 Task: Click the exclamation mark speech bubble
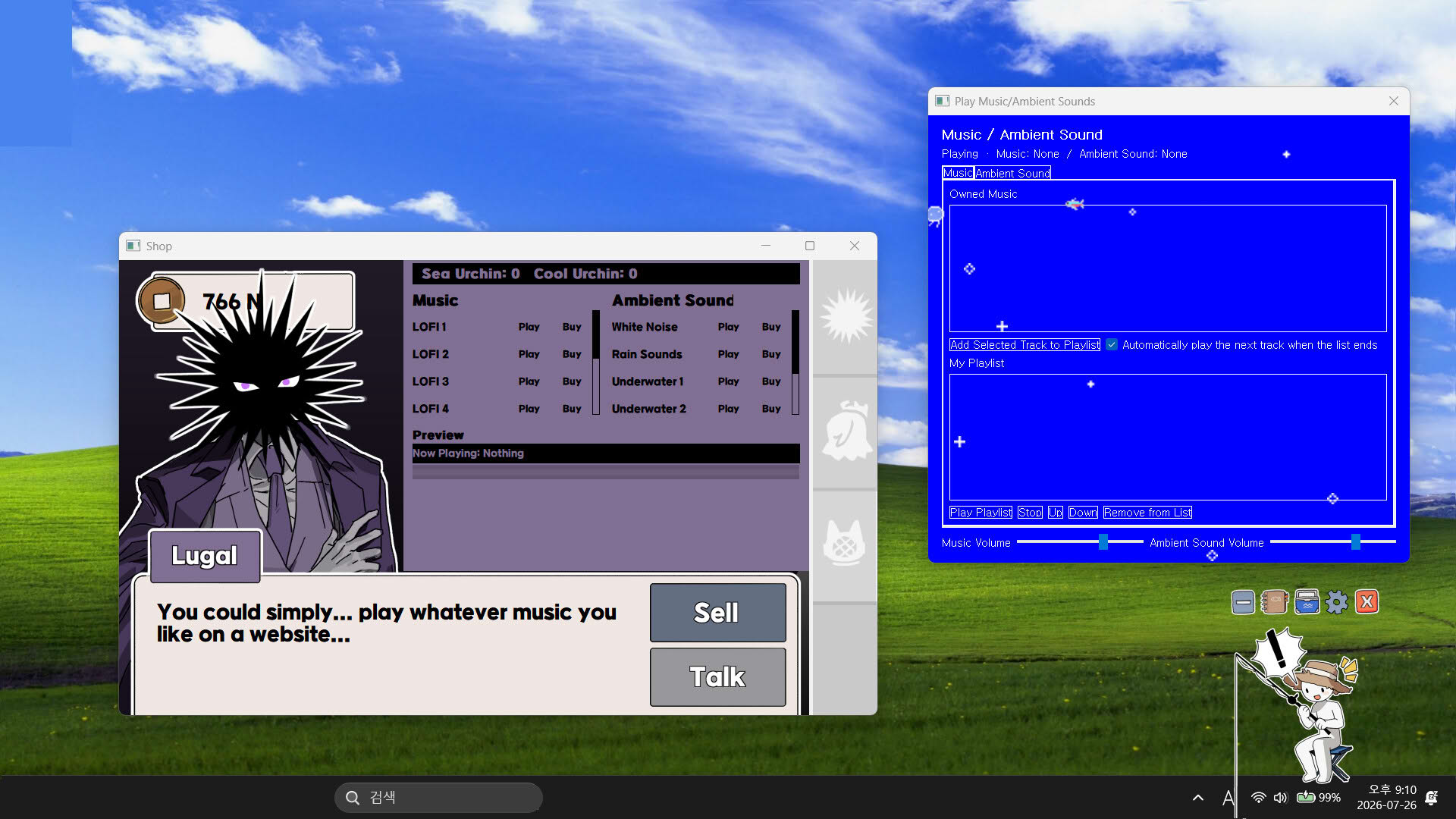[1279, 652]
